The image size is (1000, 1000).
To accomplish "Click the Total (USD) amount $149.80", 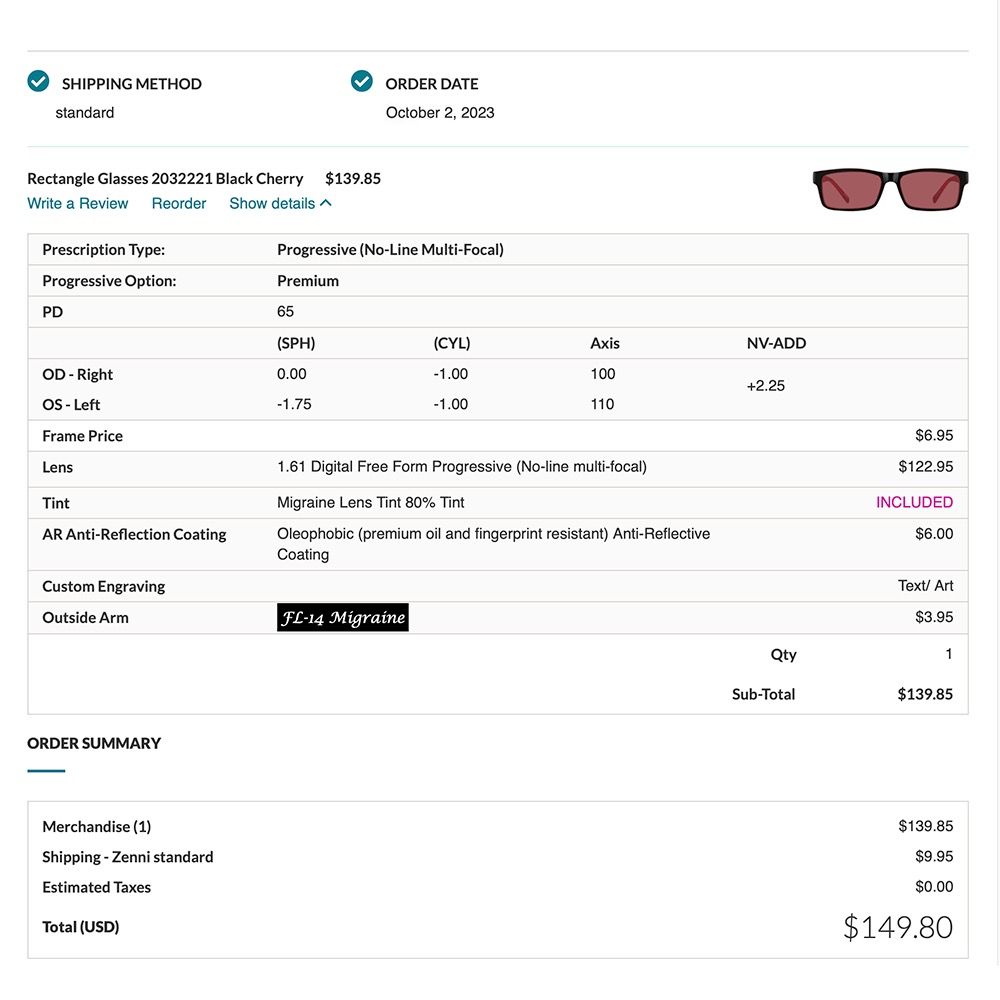I will point(897,927).
